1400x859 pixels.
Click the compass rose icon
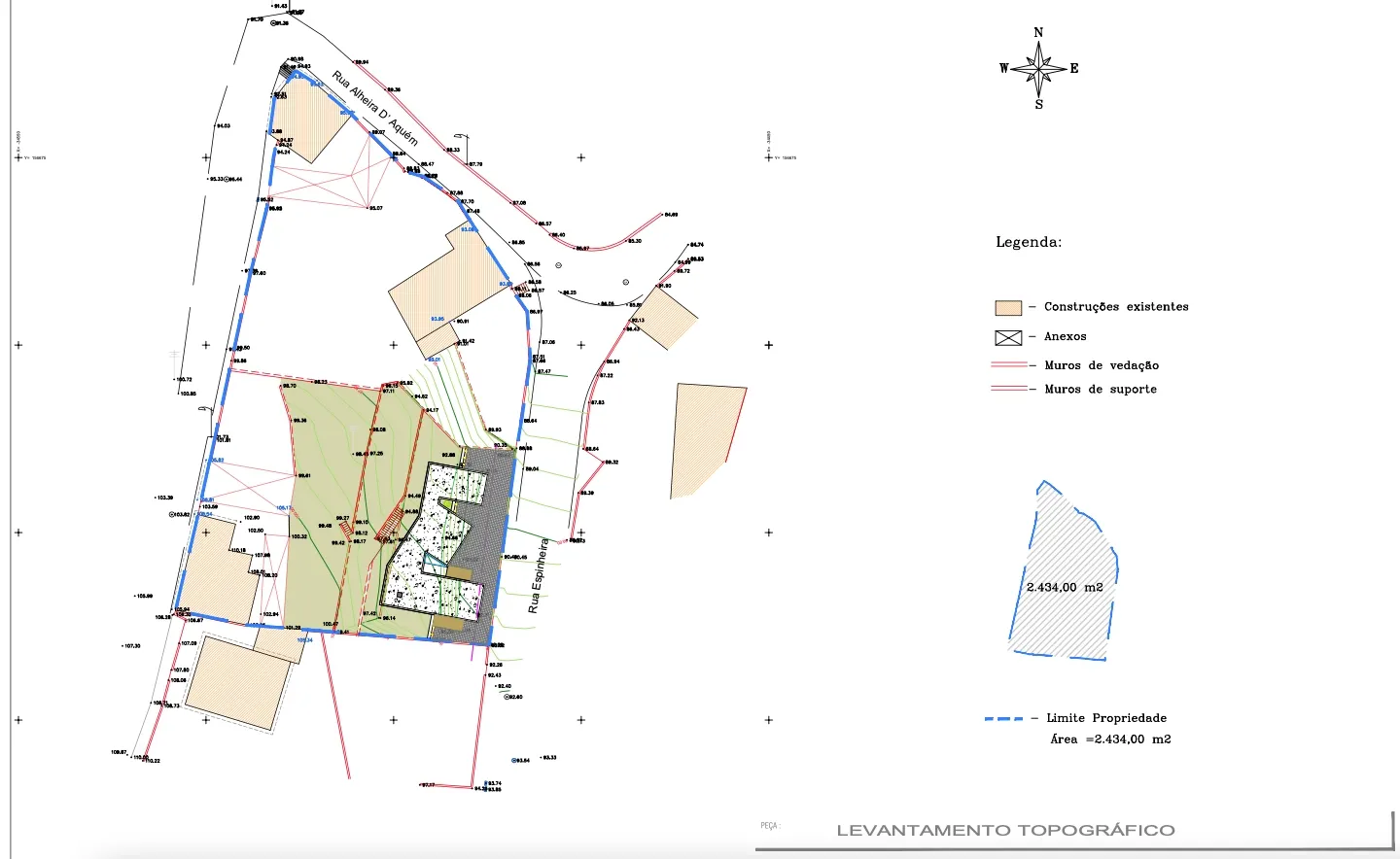tap(1038, 68)
